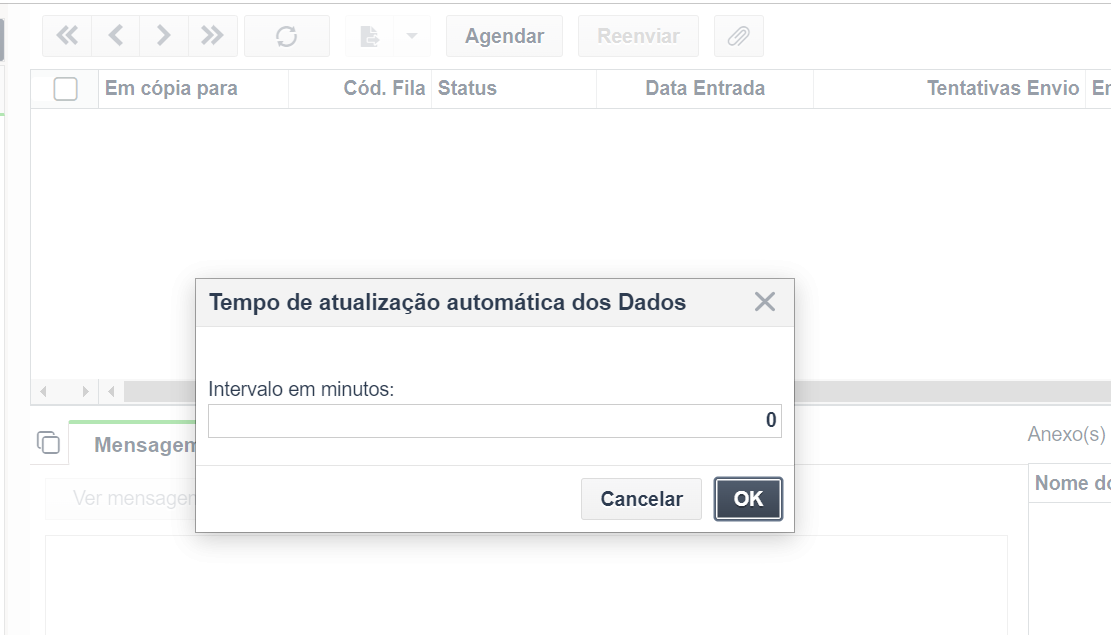The image size is (1111, 635).
Task: Click the grid horizontal scroll left arrow
Action: (44, 391)
